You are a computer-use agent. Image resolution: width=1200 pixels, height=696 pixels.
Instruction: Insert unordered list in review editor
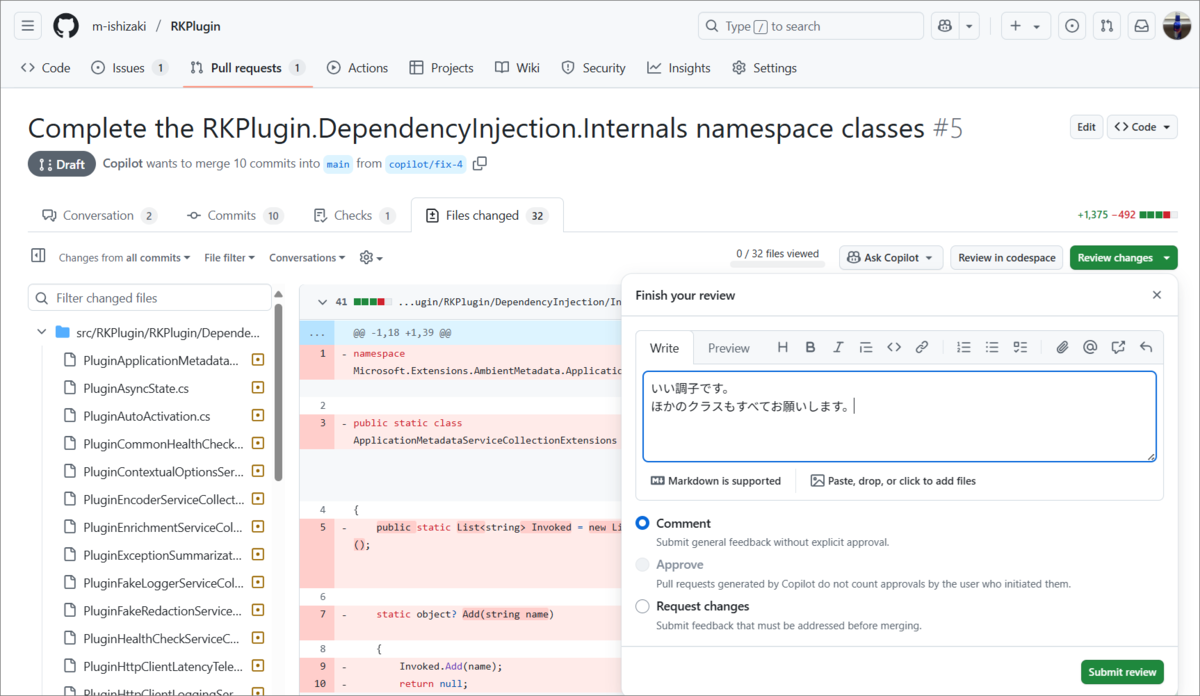coord(992,347)
